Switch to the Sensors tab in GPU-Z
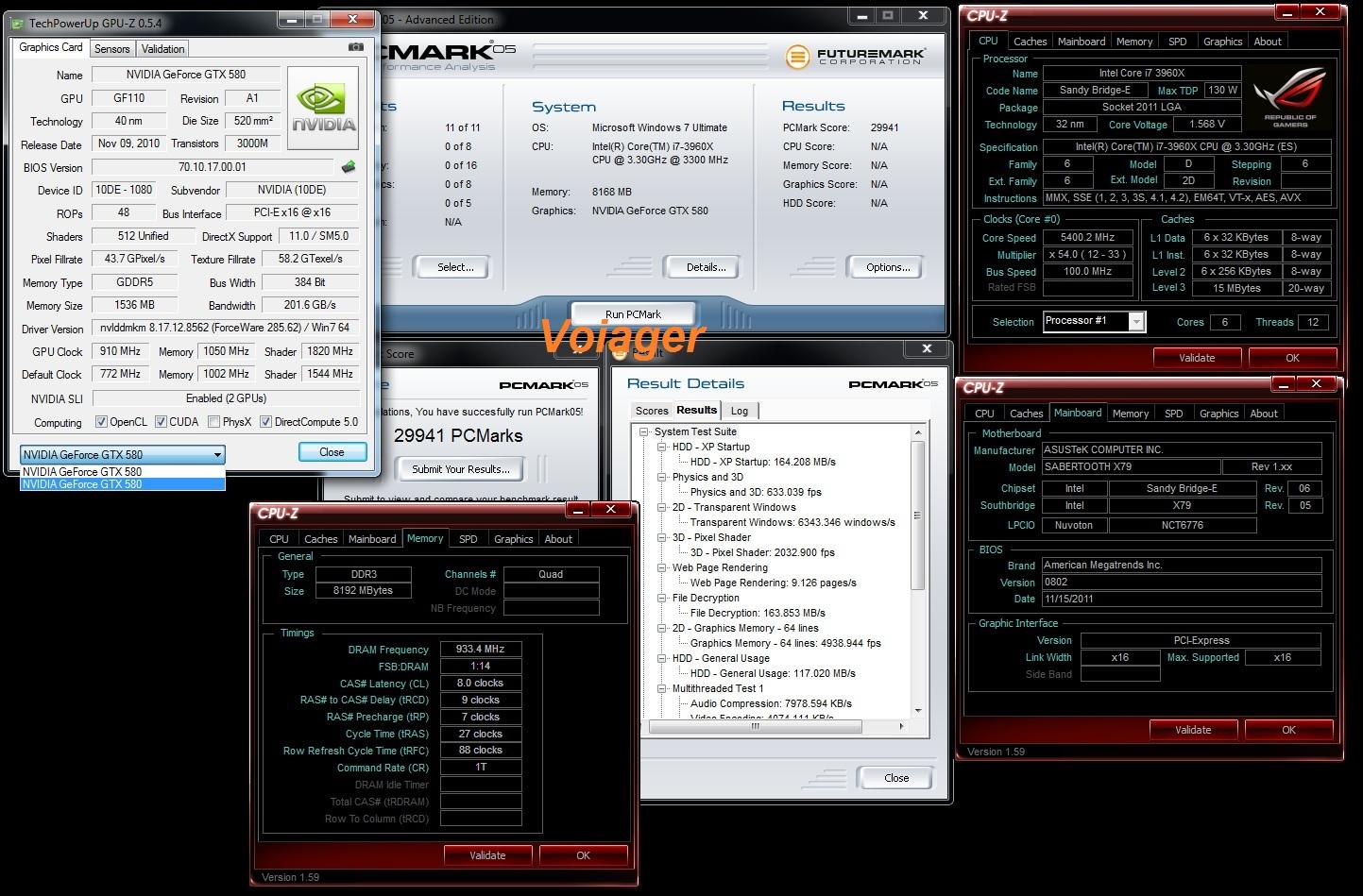 (x=112, y=49)
